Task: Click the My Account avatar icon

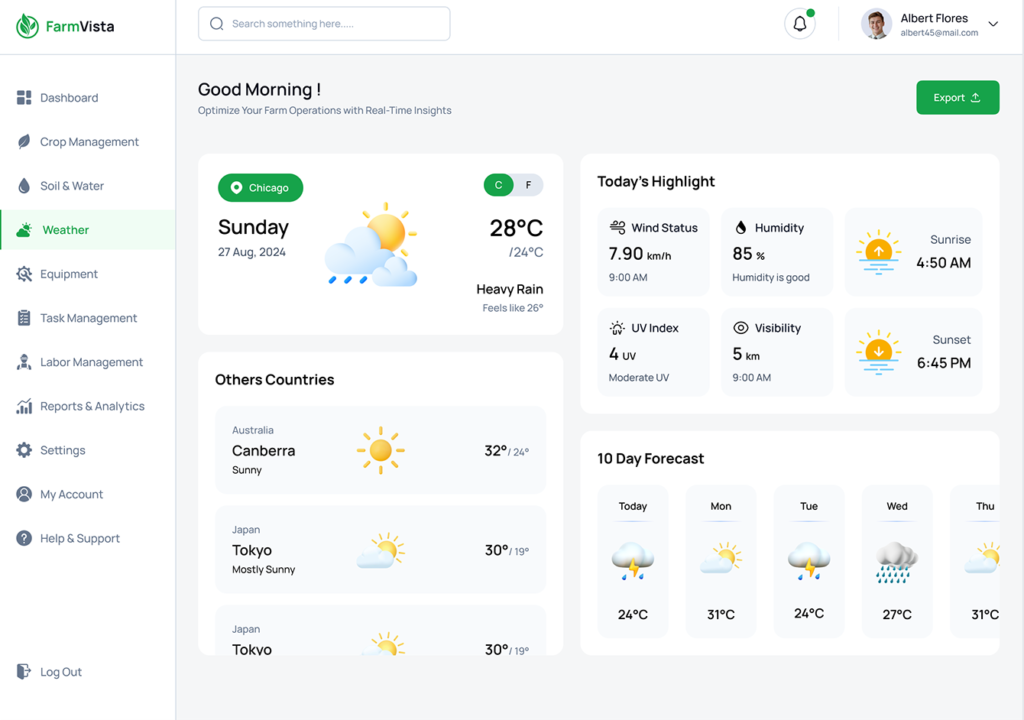Action: (24, 494)
